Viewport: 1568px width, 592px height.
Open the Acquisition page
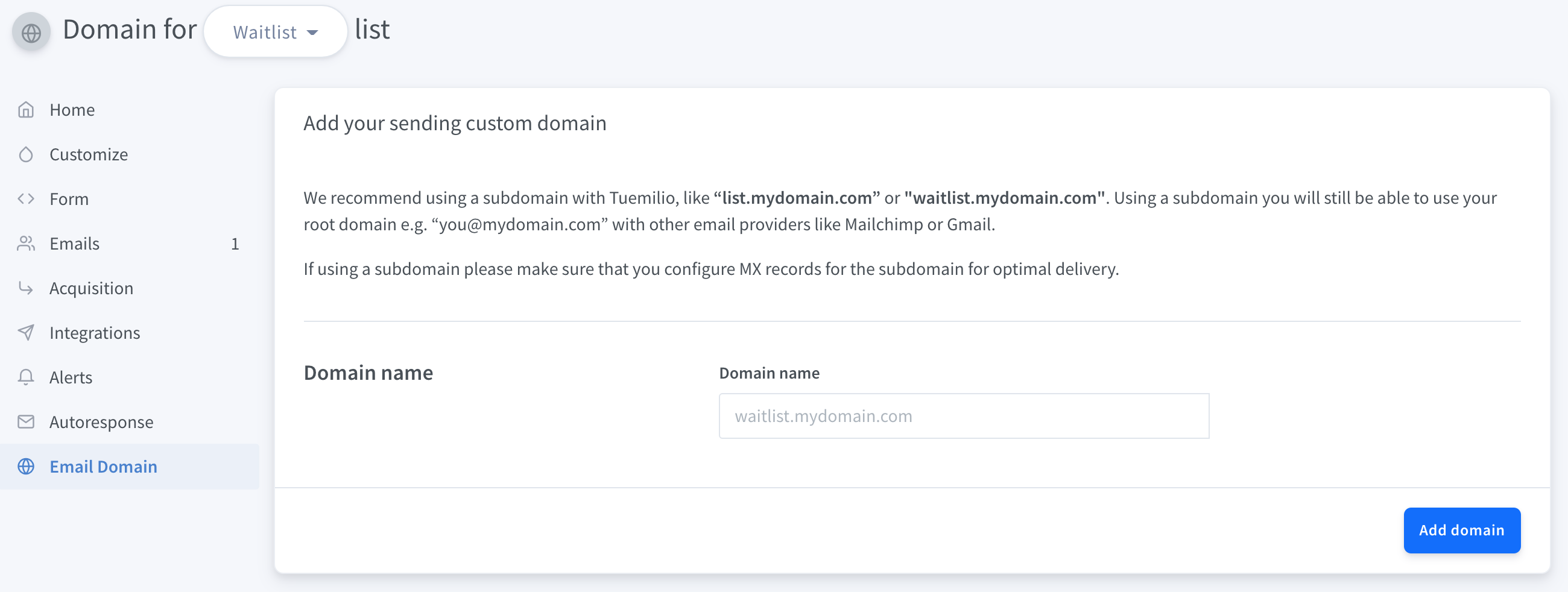click(x=91, y=288)
